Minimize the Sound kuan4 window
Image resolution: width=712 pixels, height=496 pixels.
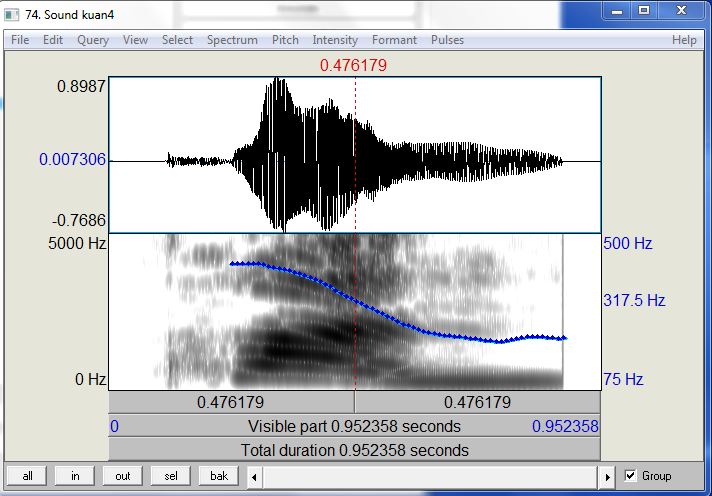coord(617,10)
